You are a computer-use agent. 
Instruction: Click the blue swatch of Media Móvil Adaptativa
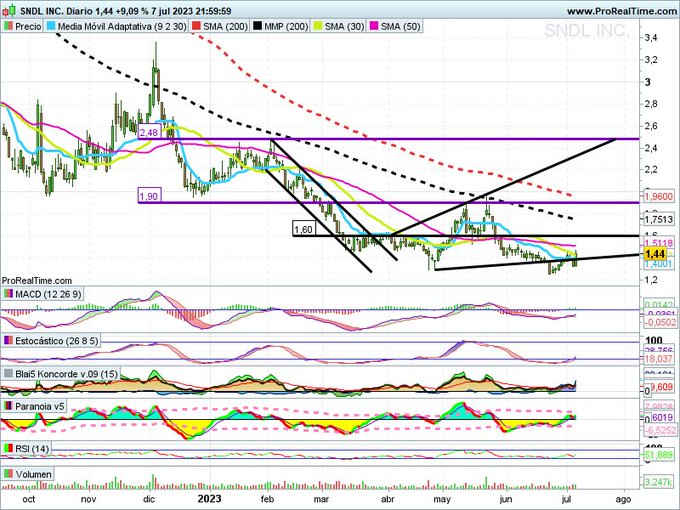51,26
